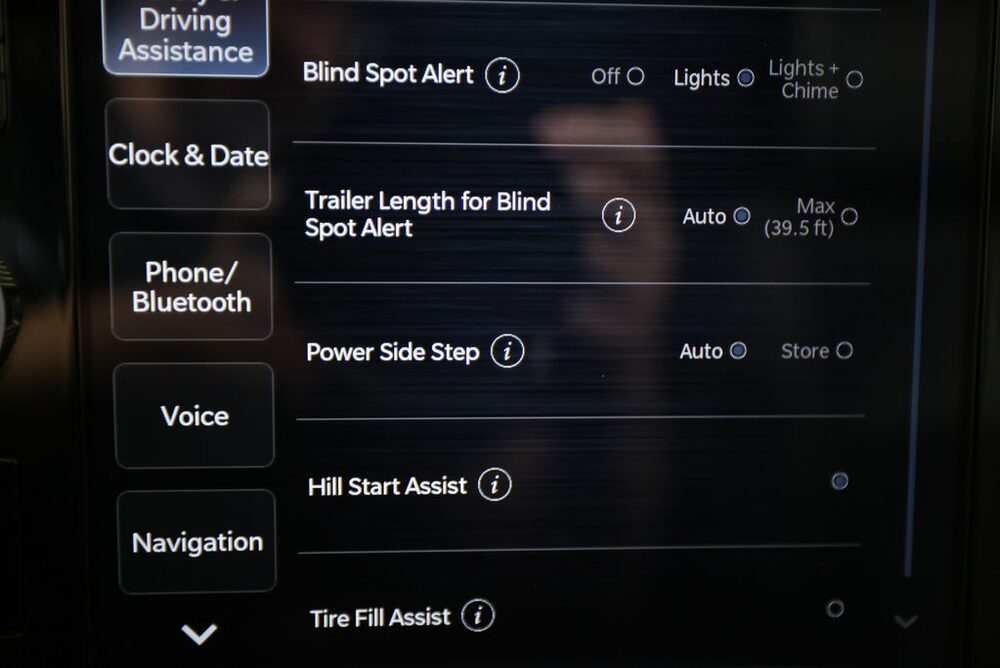Open Phone/Bluetooth settings

pyautogui.click(x=191, y=286)
